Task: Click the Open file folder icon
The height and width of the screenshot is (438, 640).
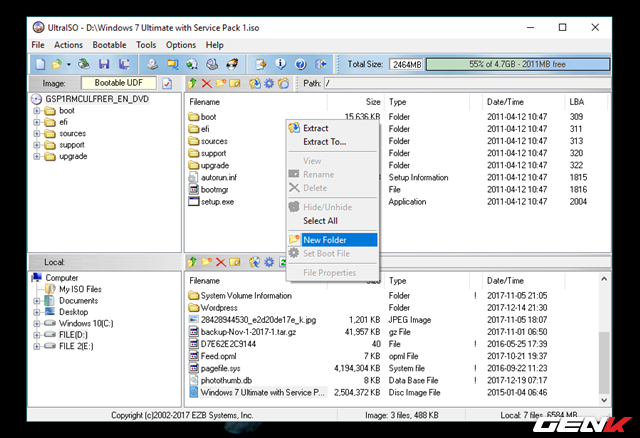Action: pyautogui.click(x=57, y=64)
